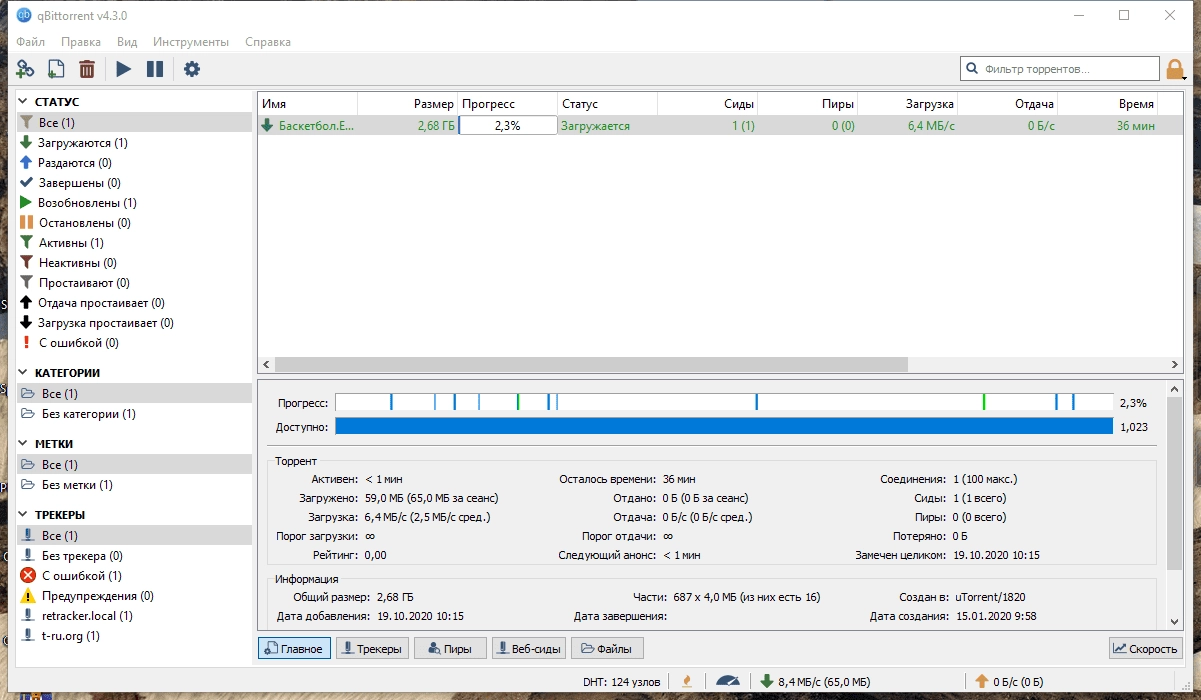The image size is (1201, 700).
Task: Click the delete torrent trash icon
Action: (87, 69)
